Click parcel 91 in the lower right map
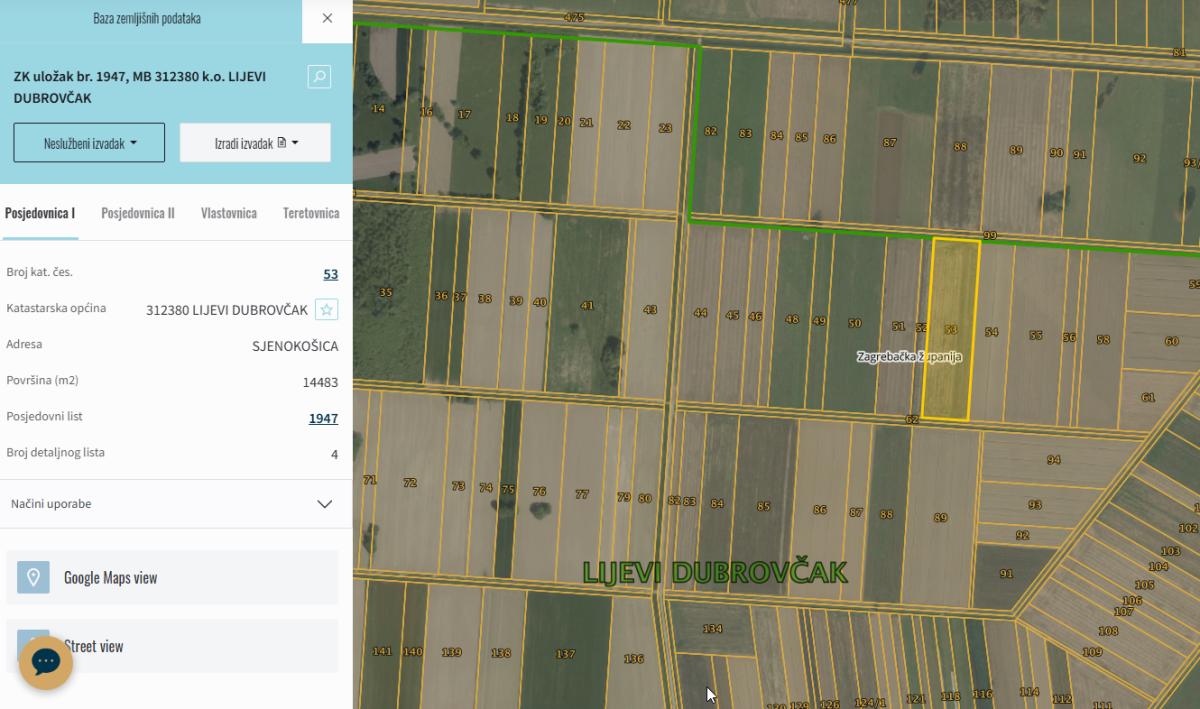 coord(1006,574)
